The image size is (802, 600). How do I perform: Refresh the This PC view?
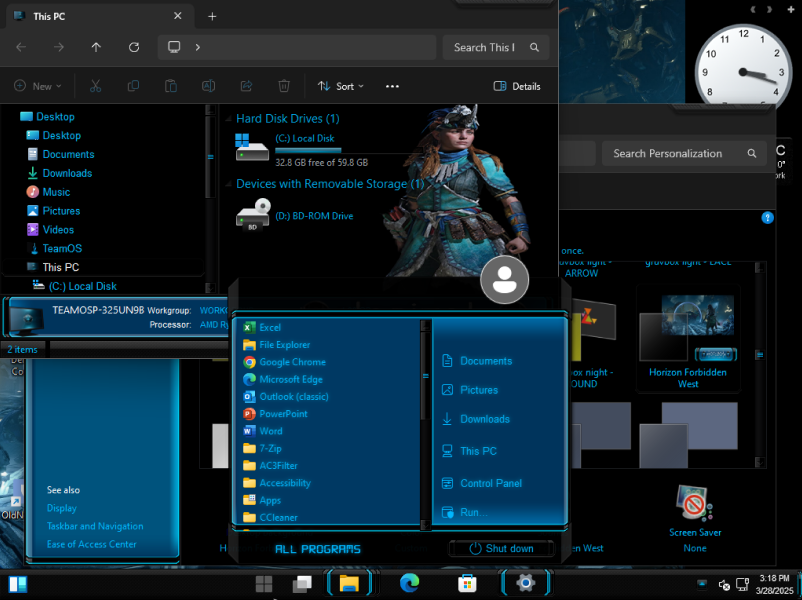pyautogui.click(x=134, y=48)
